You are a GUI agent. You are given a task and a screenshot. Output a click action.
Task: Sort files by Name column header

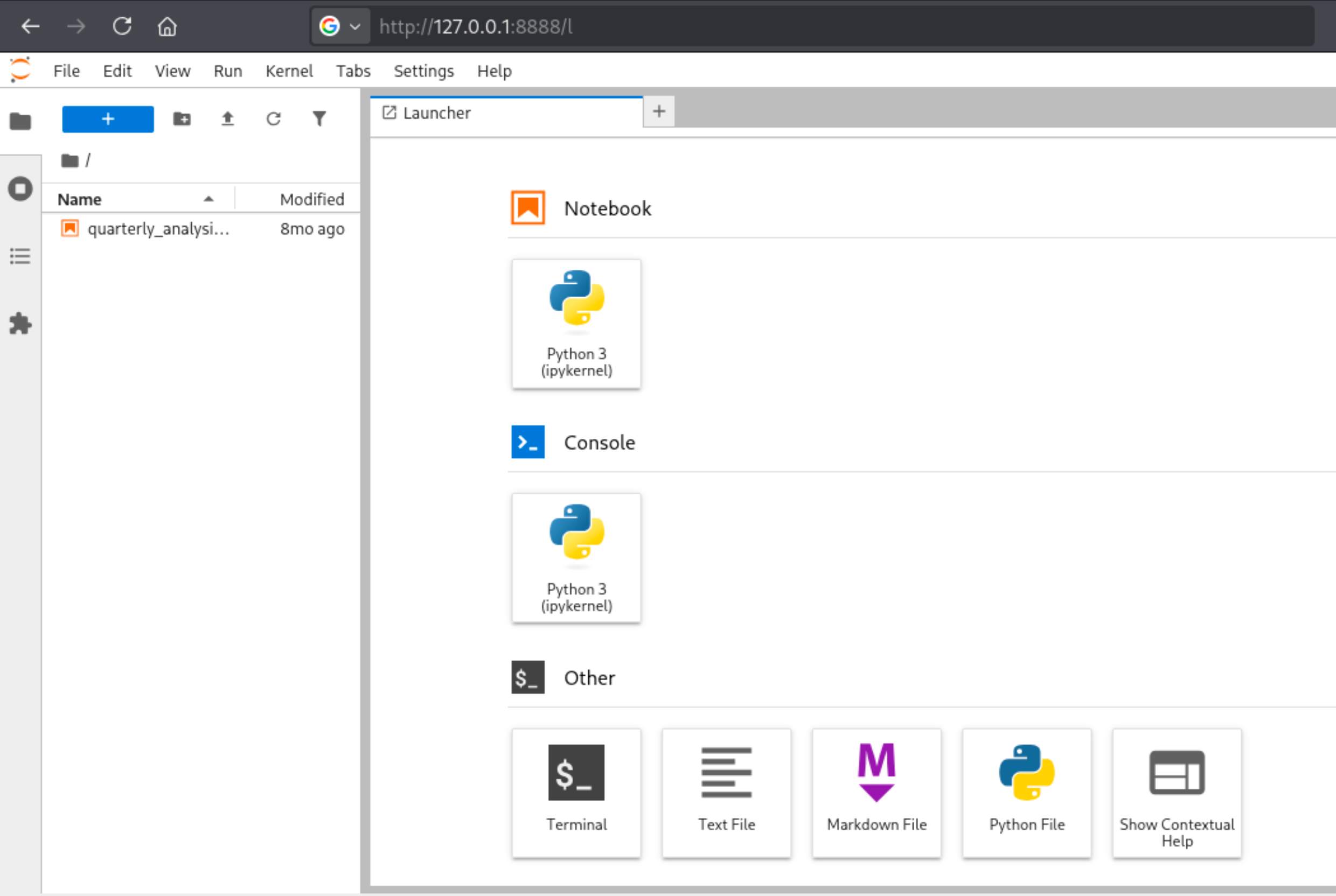[x=137, y=199]
